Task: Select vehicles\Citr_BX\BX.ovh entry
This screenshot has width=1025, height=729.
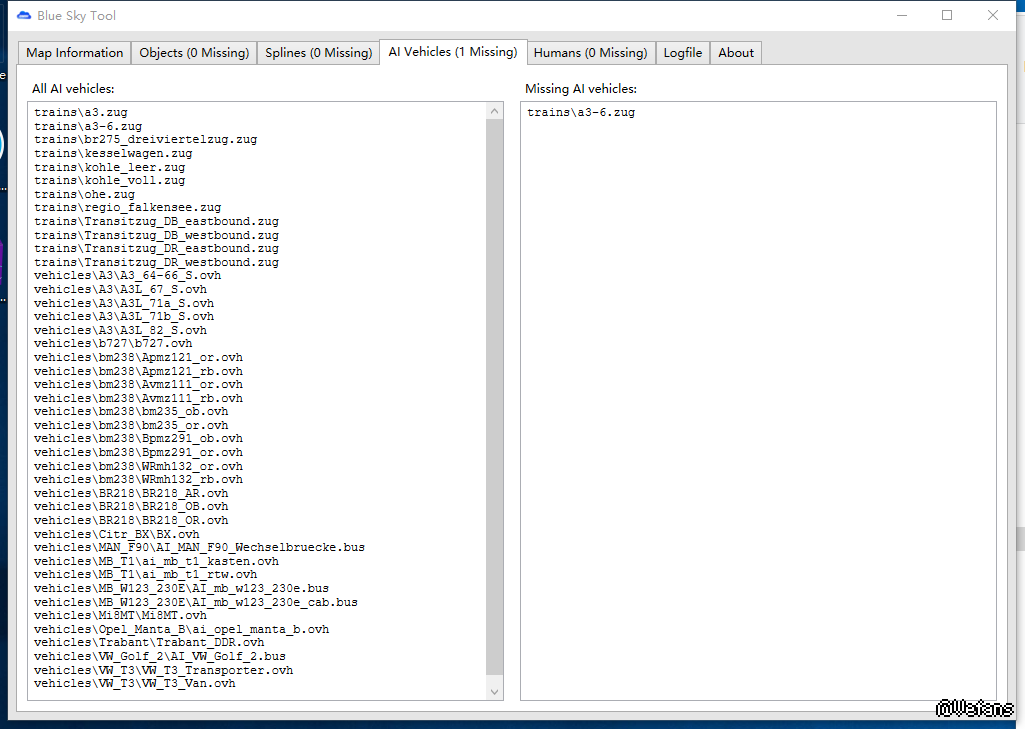Action: point(117,534)
